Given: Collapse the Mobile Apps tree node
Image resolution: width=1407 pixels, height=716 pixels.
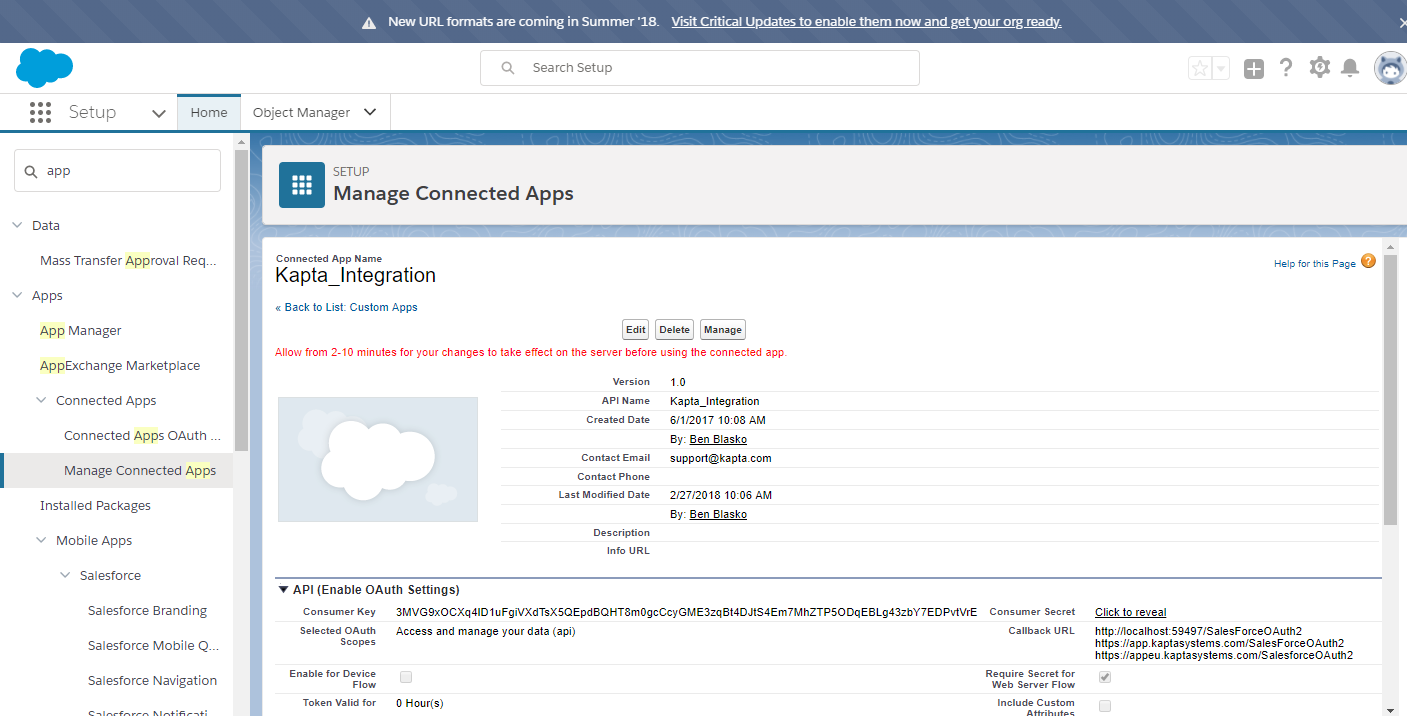Looking at the screenshot, I should click(x=41, y=540).
